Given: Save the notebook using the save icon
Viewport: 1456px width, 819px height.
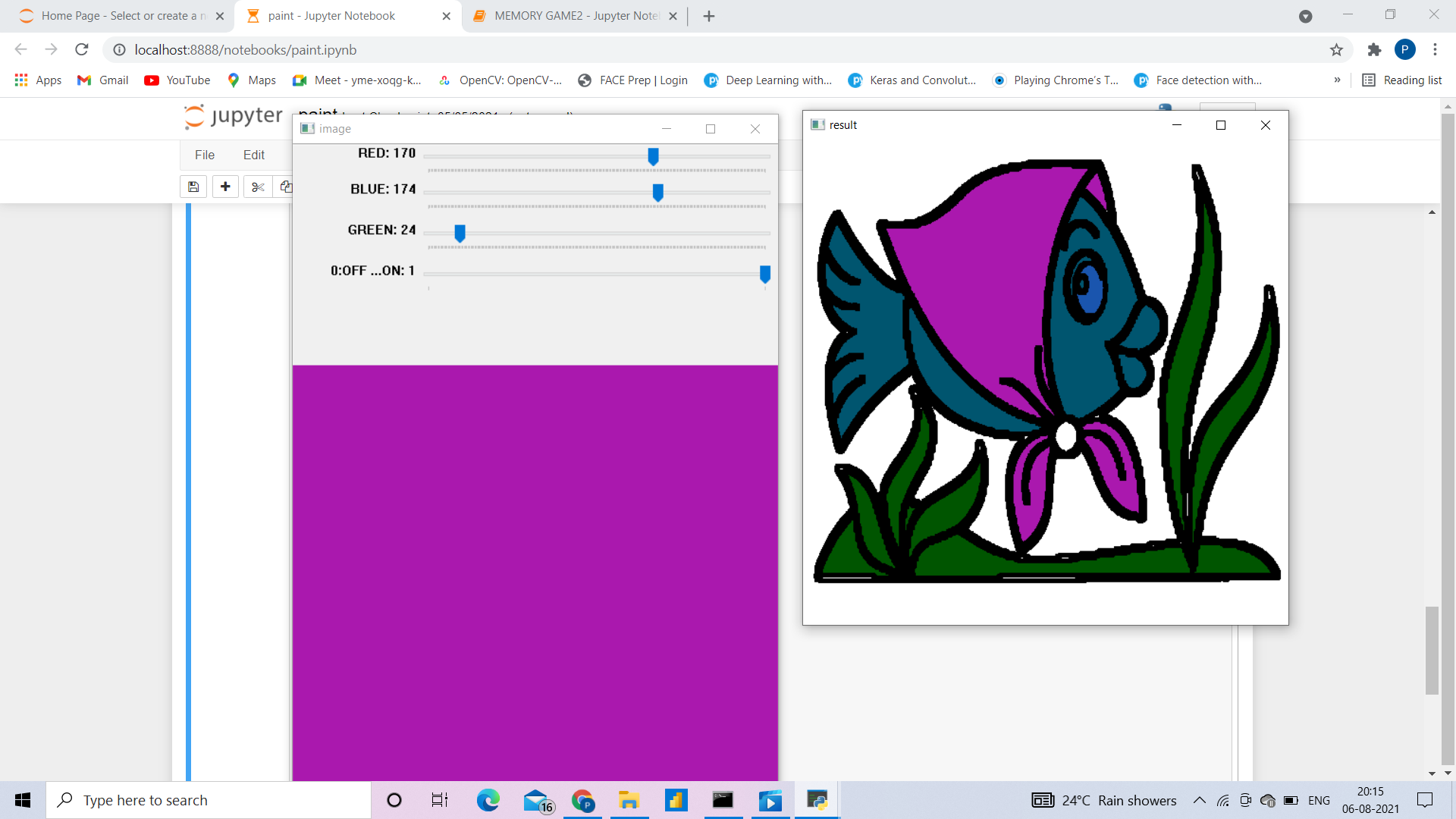Looking at the screenshot, I should coord(193,187).
